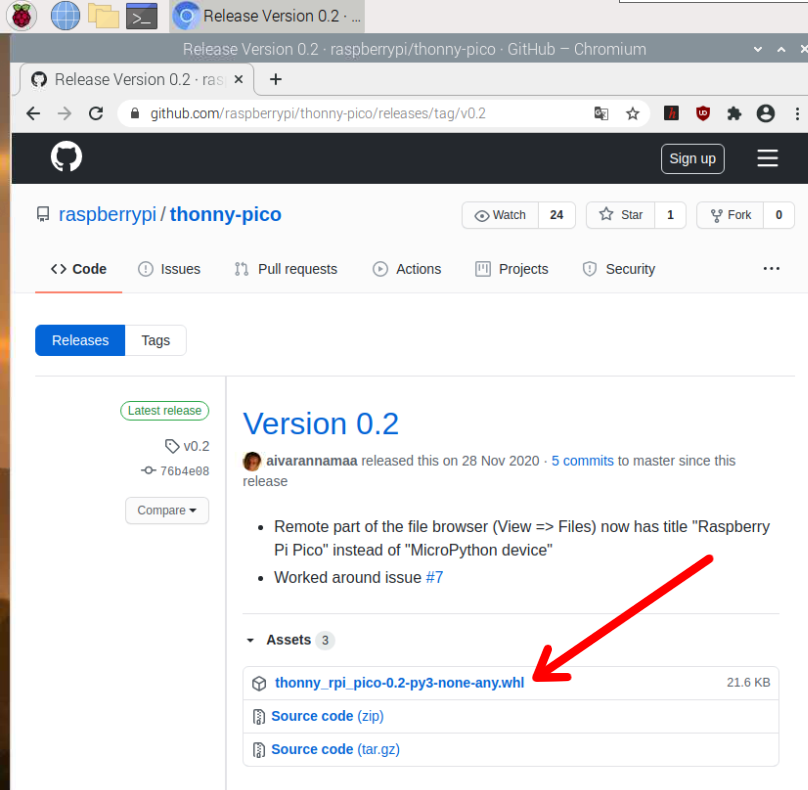Launch the Terminal from the taskbar
This screenshot has height=790, width=808.
[x=142, y=16]
